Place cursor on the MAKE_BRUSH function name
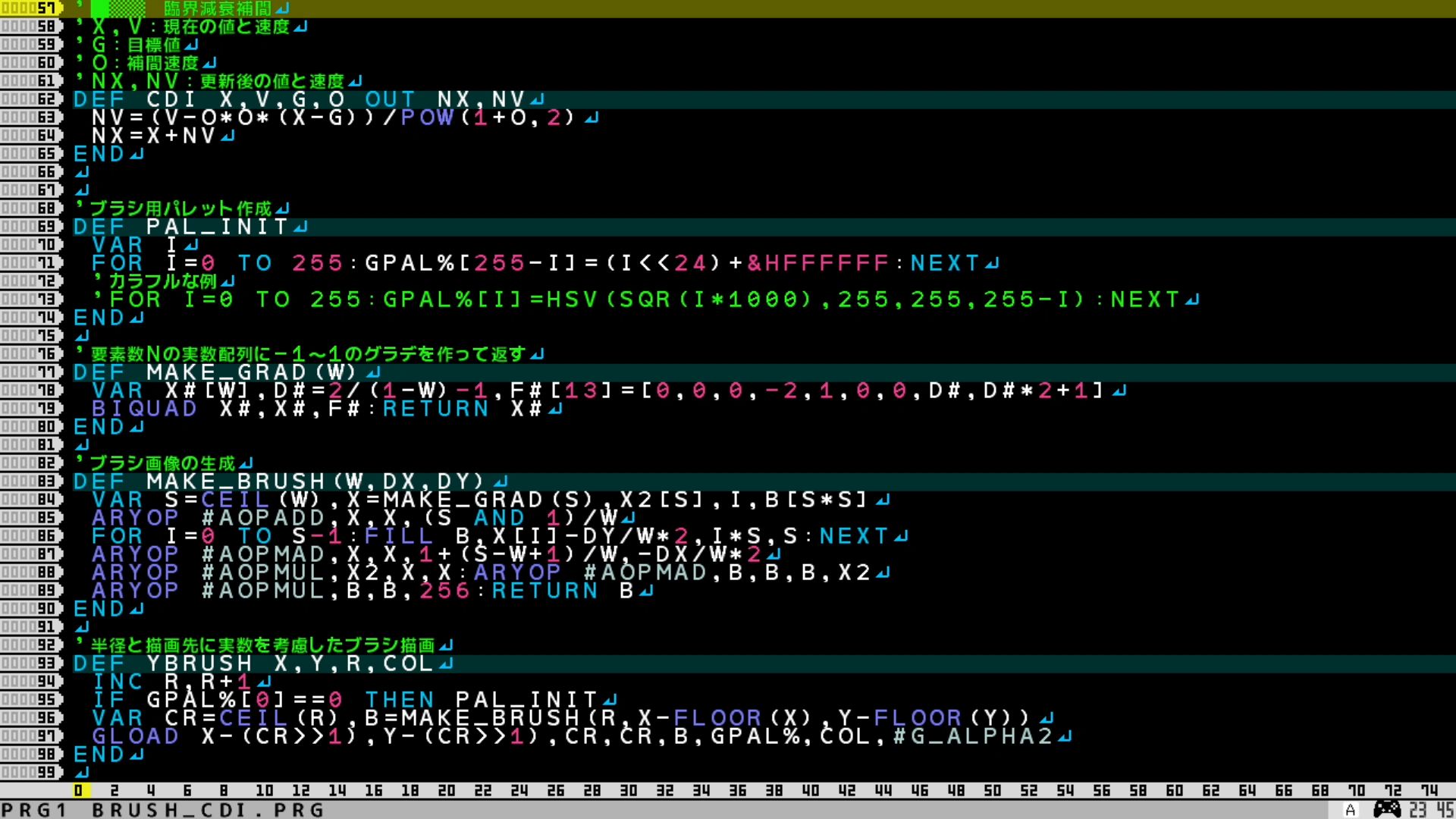Image resolution: width=1456 pixels, height=819 pixels. point(235,482)
